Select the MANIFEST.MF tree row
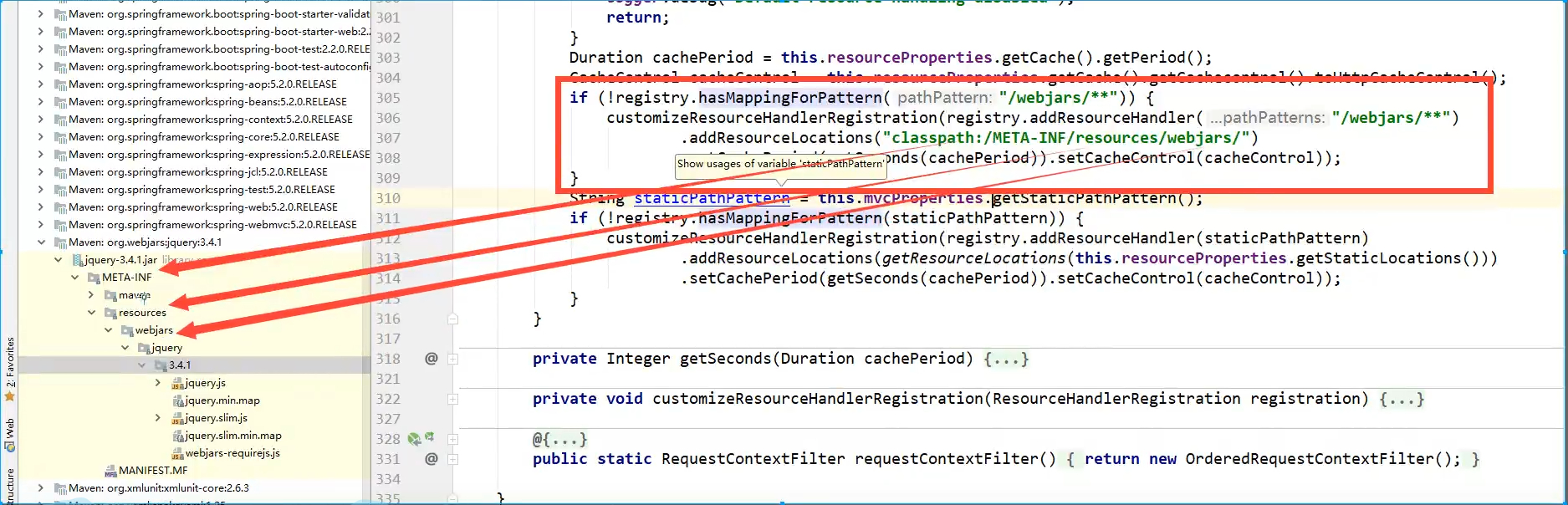Screen dimensions: 1568x505 pyautogui.click(x=194, y=471)
